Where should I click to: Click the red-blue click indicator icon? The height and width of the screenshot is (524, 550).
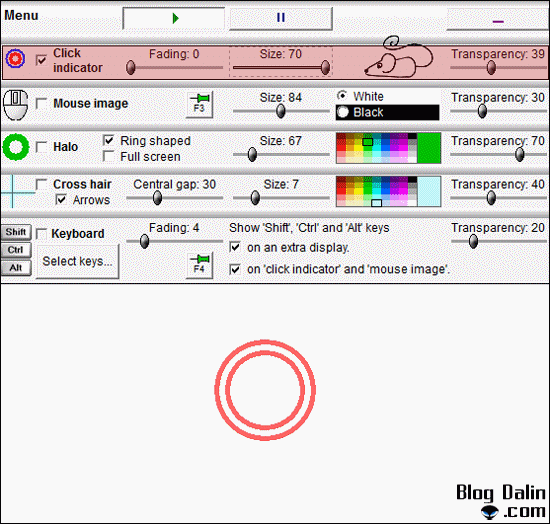(x=15, y=59)
